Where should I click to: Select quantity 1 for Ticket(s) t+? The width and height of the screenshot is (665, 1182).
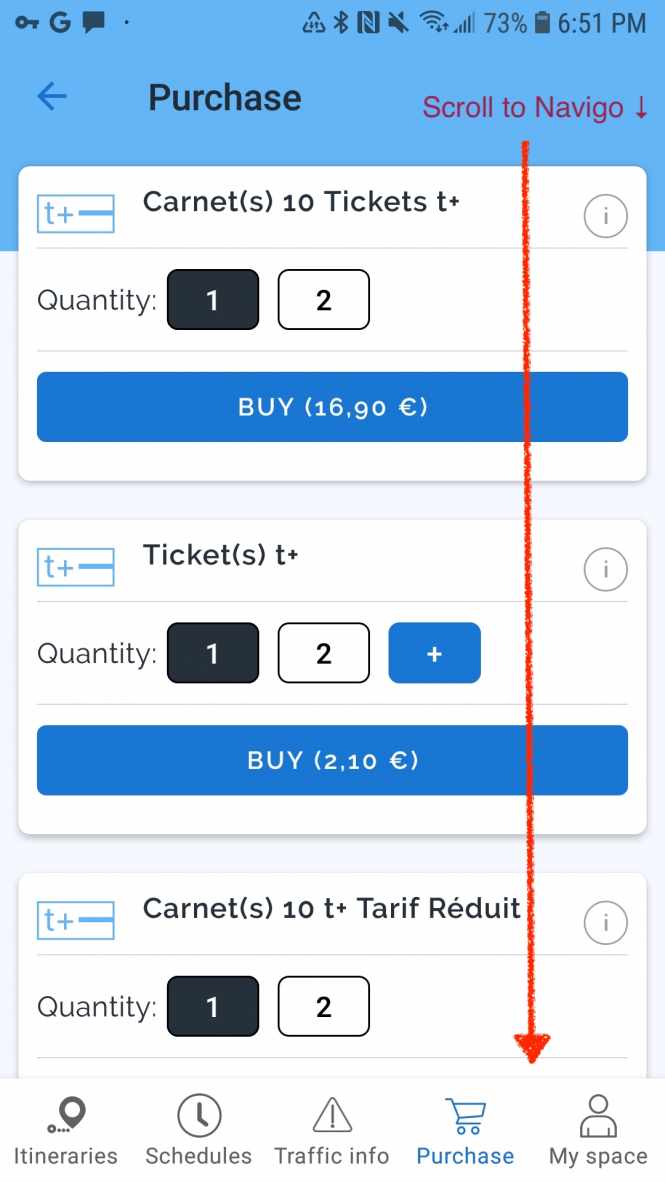(x=212, y=653)
